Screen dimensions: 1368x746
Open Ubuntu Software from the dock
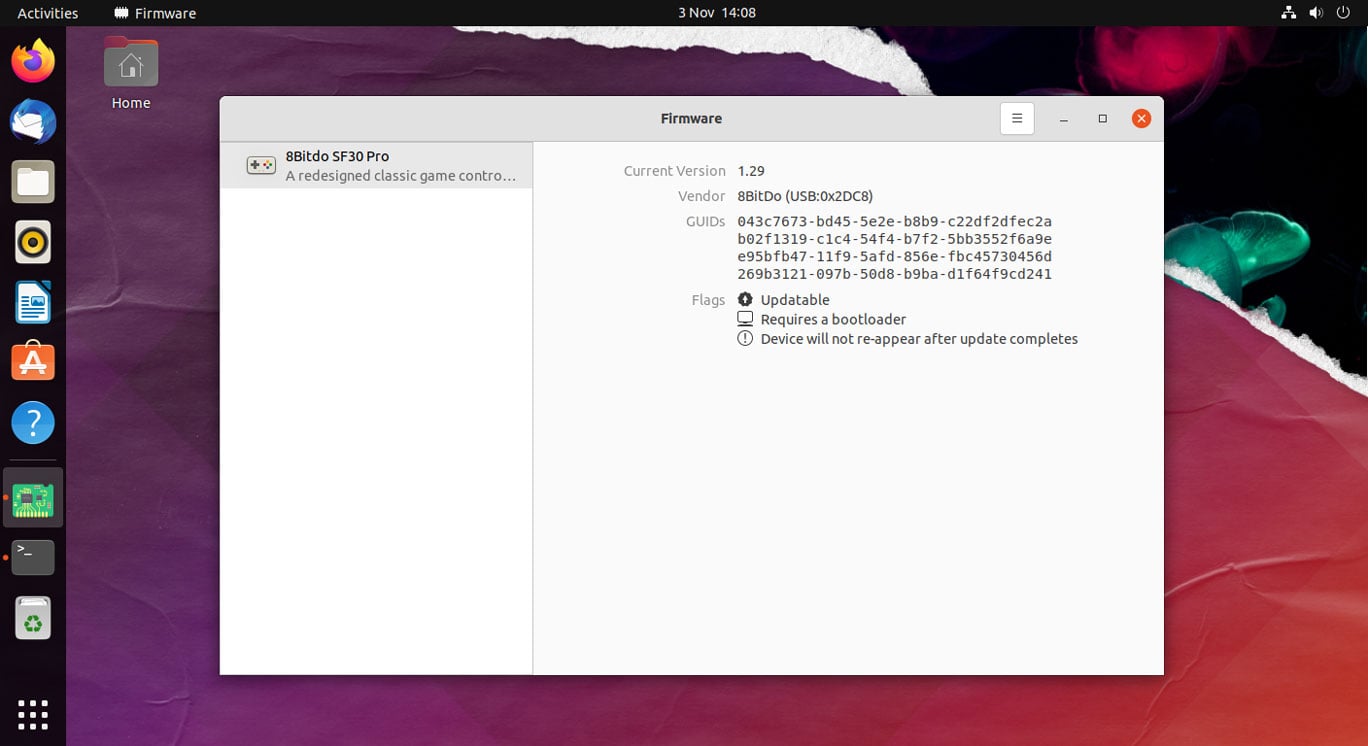coord(33,361)
